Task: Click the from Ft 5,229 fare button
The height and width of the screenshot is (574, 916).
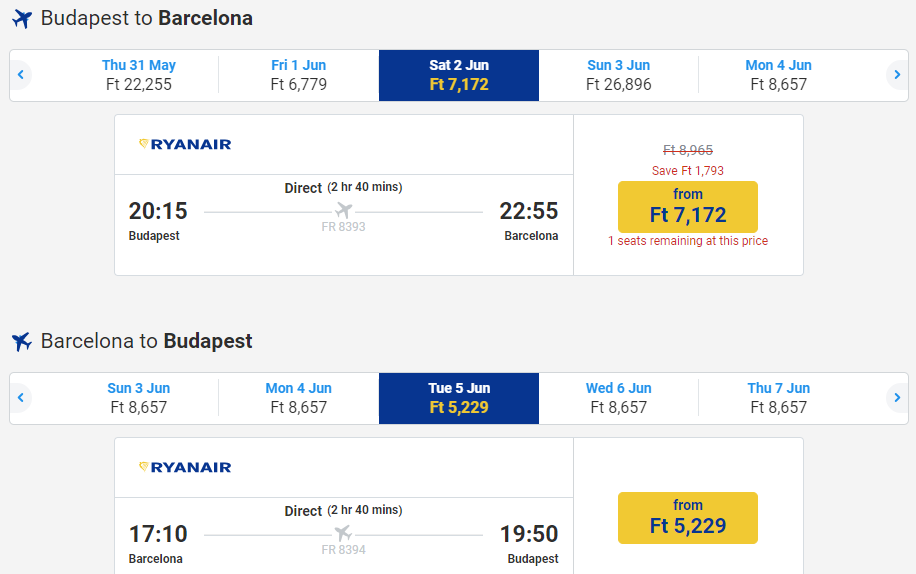Action: 688,517
